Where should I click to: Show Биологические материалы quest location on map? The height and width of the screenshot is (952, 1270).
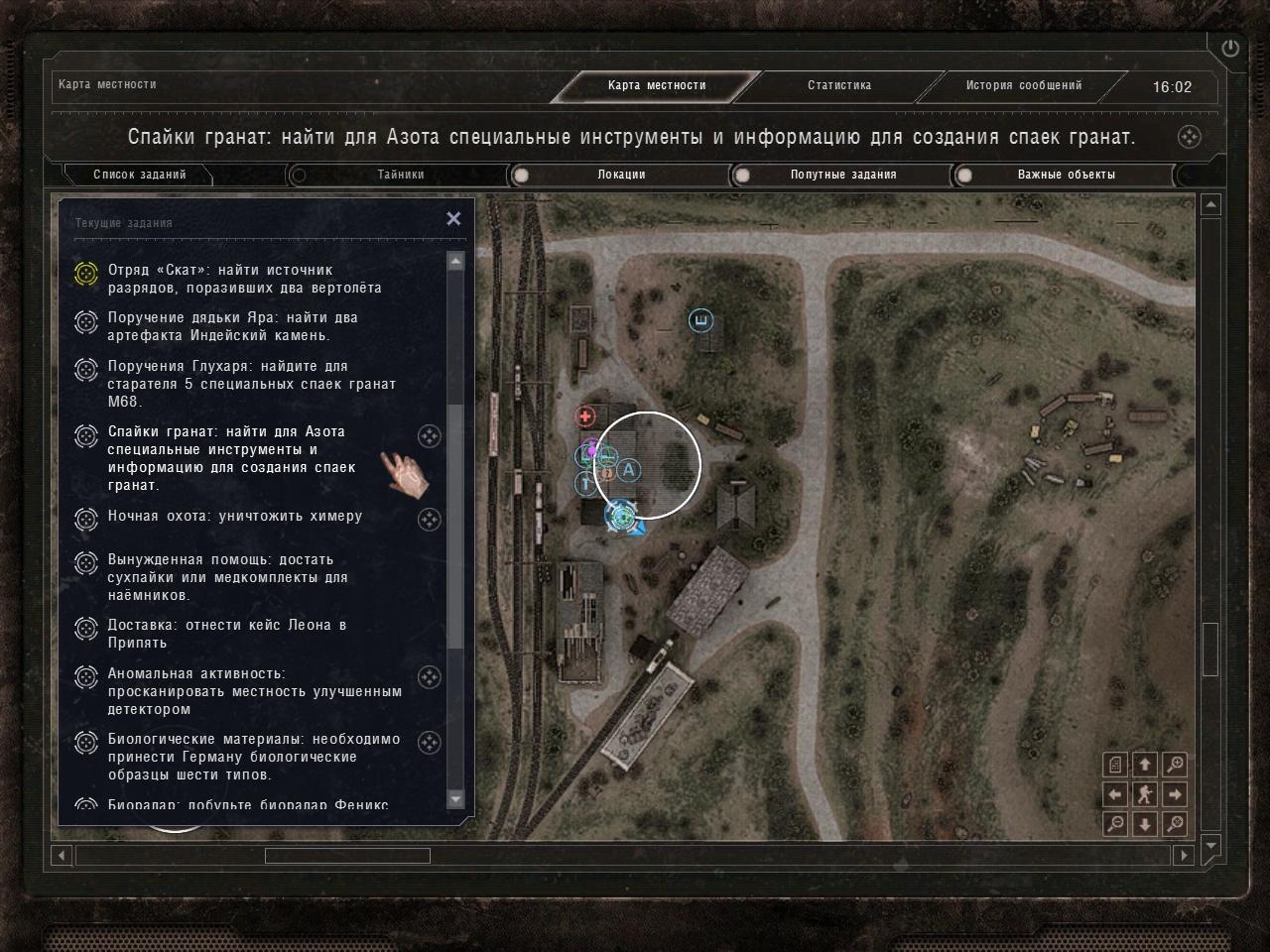pyautogui.click(x=429, y=743)
